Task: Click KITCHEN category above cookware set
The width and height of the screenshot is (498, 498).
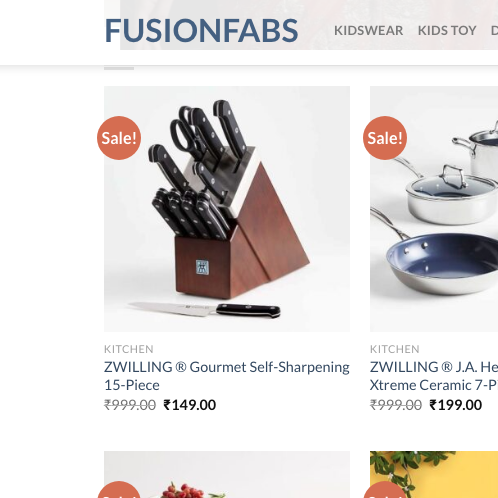Action: 395,349
